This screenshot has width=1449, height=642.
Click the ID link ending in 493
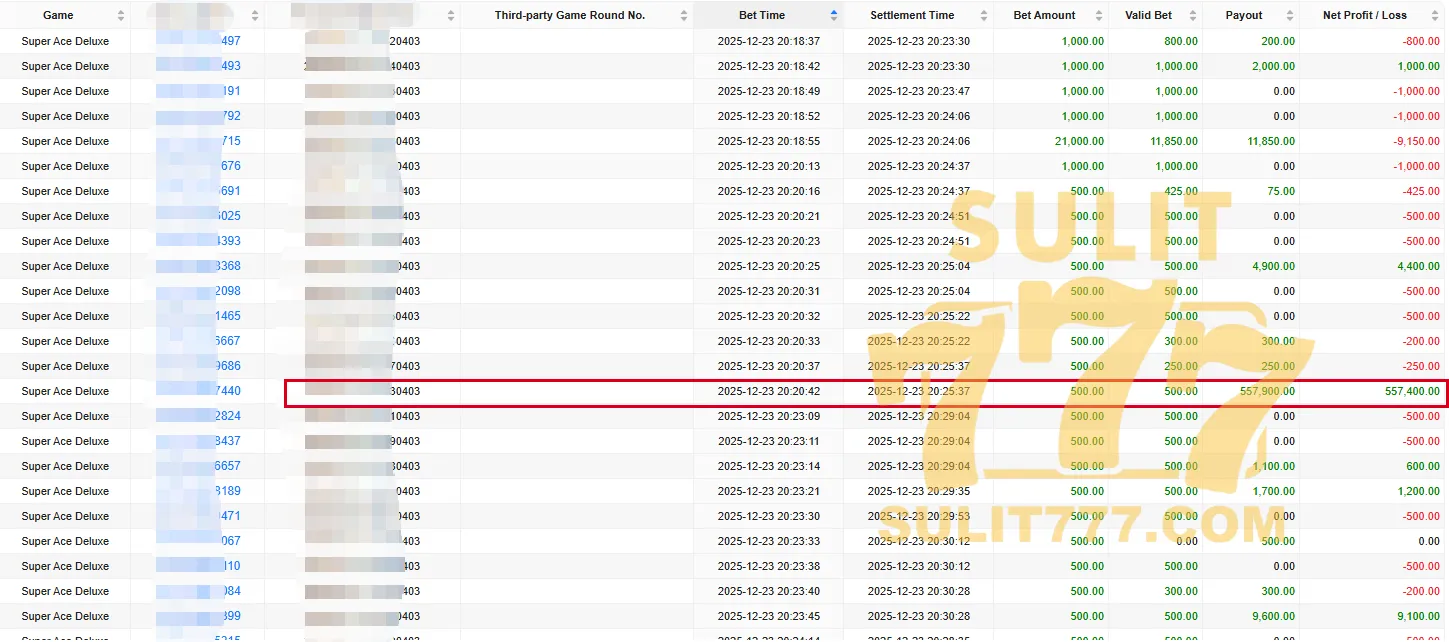coord(229,66)
